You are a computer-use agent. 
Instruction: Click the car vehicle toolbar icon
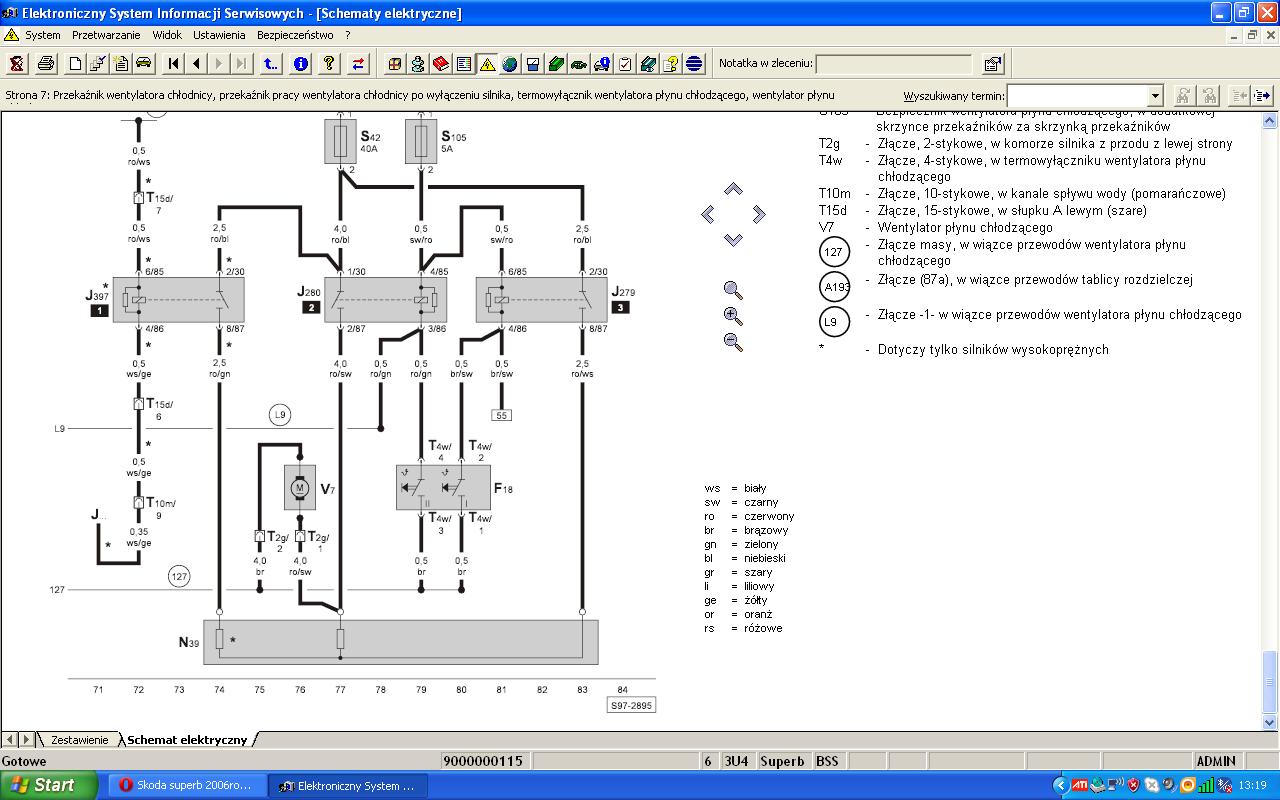point(144,64)
